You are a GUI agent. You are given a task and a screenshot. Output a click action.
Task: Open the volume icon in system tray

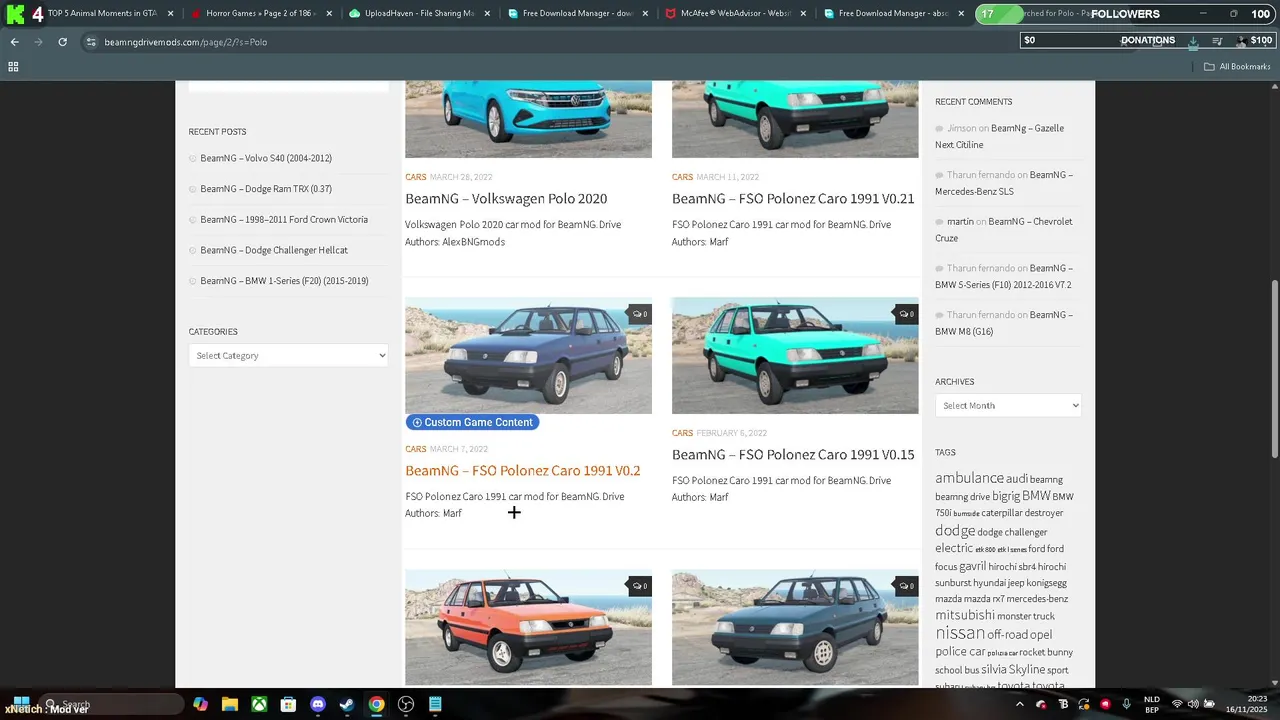[1193, 704]
